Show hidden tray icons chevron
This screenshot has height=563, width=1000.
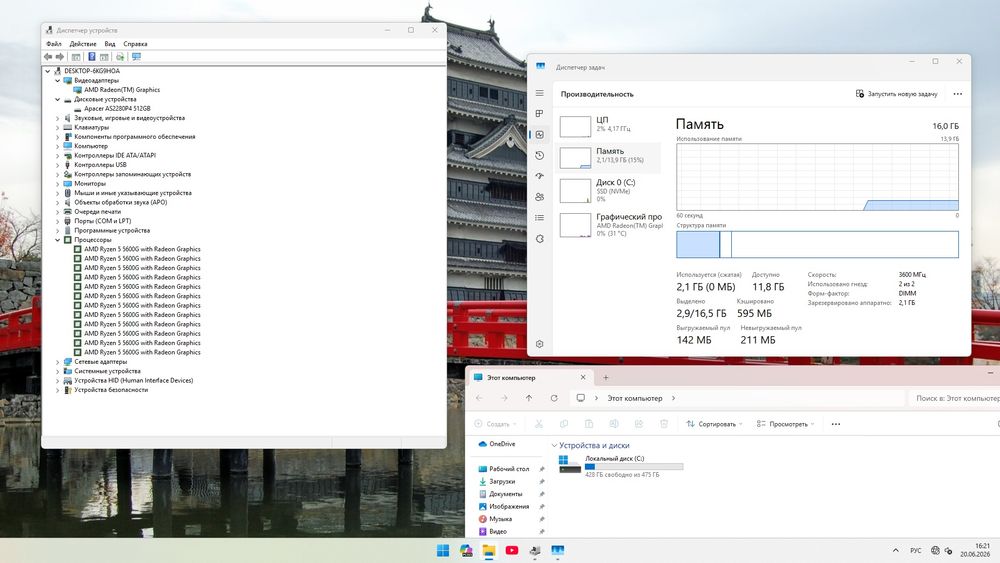pyautogui.click(x=895, y=550)
